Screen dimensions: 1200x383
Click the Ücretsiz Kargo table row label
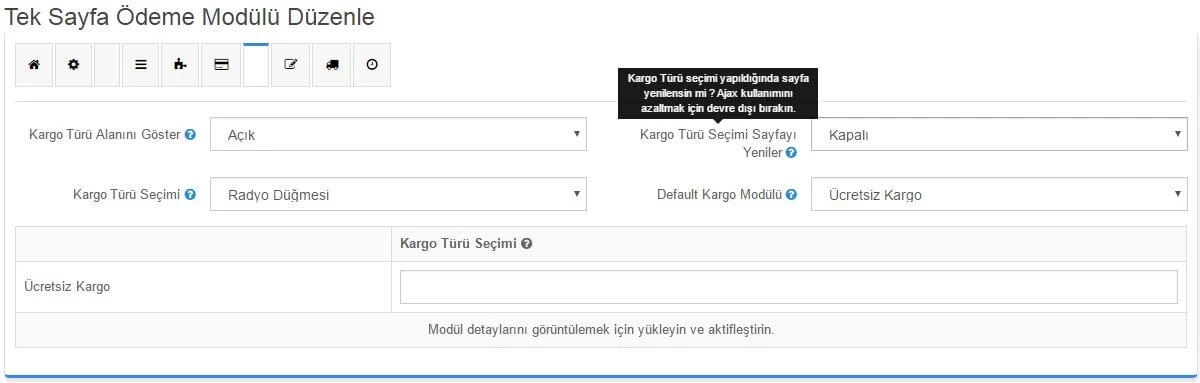pos(67,286)
